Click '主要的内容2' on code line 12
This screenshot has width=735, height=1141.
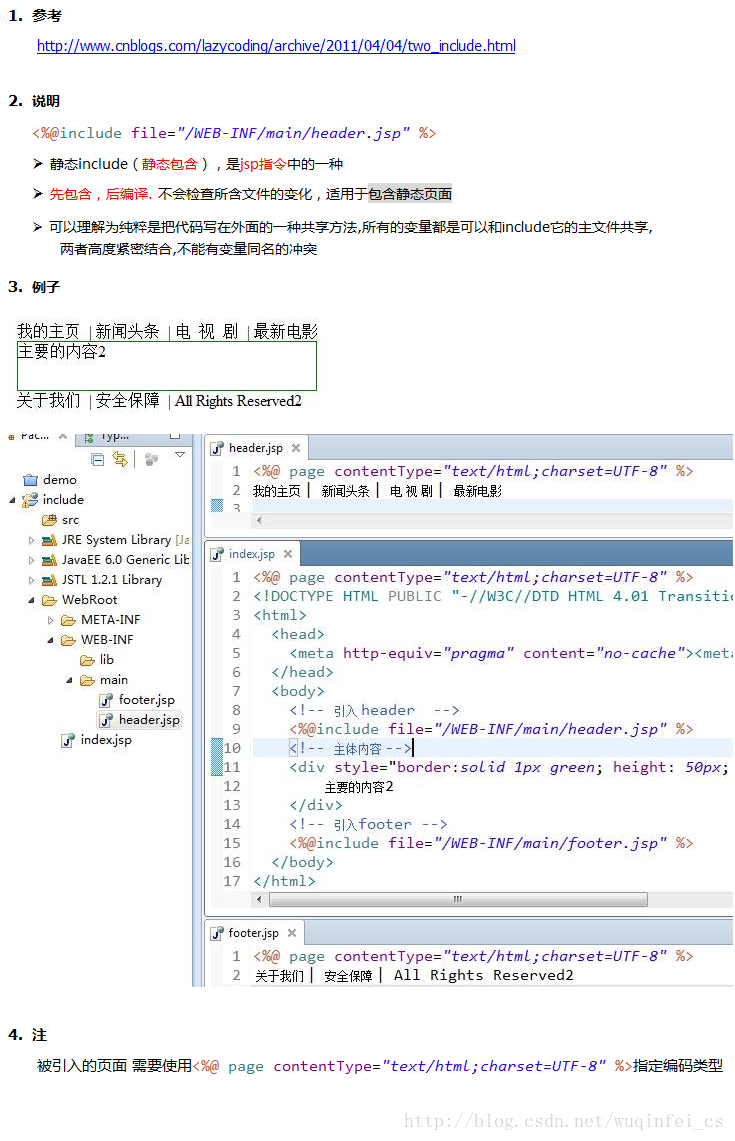(359, 787)
